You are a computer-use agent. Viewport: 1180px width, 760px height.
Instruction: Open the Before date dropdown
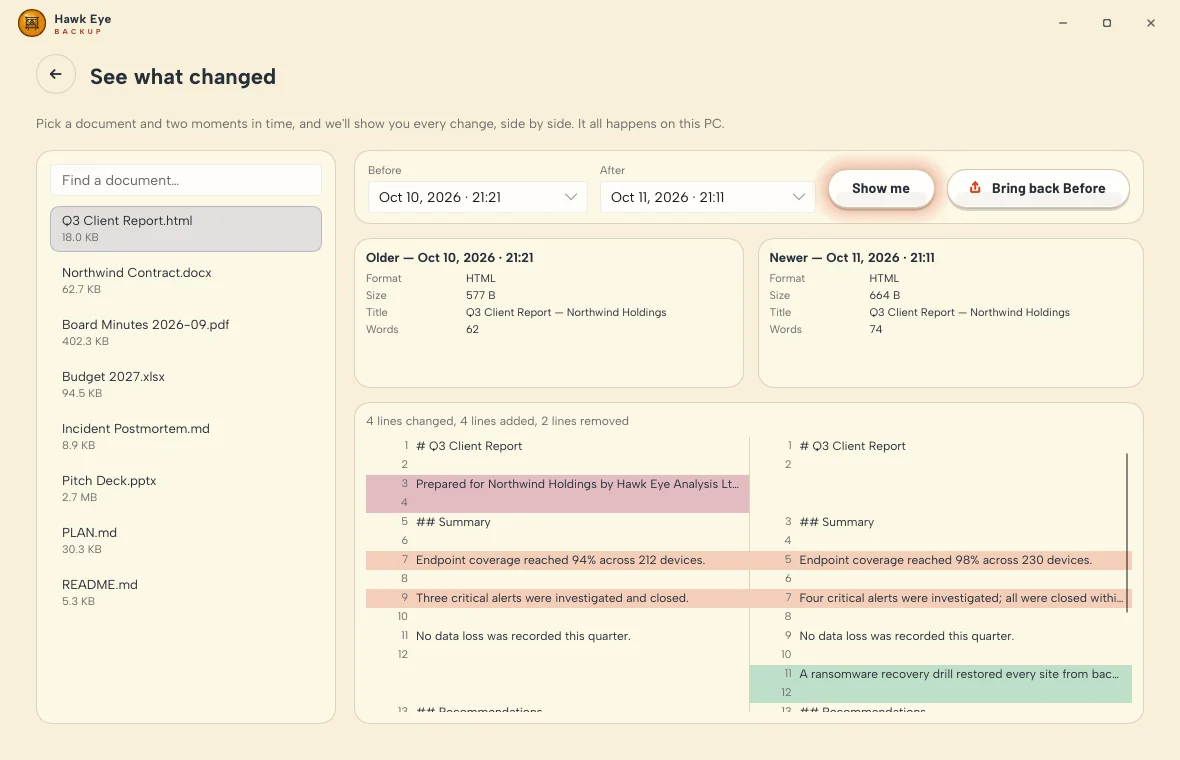(478, 197)
